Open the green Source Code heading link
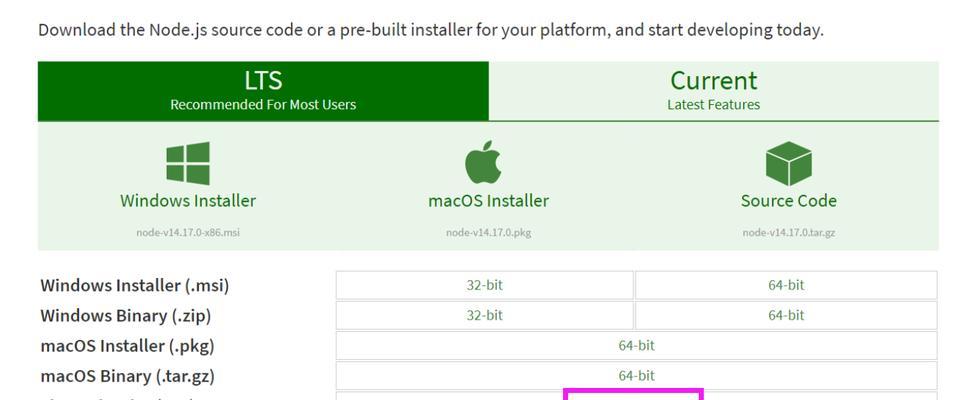 [x=789, y=201]
